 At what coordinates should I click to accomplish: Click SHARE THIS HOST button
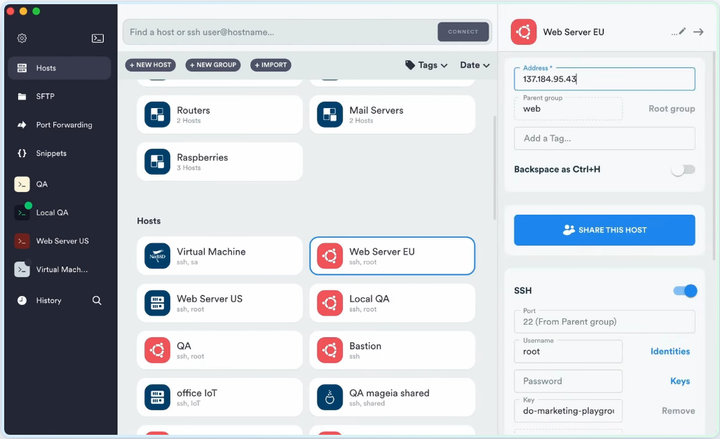tap(604, 230)
